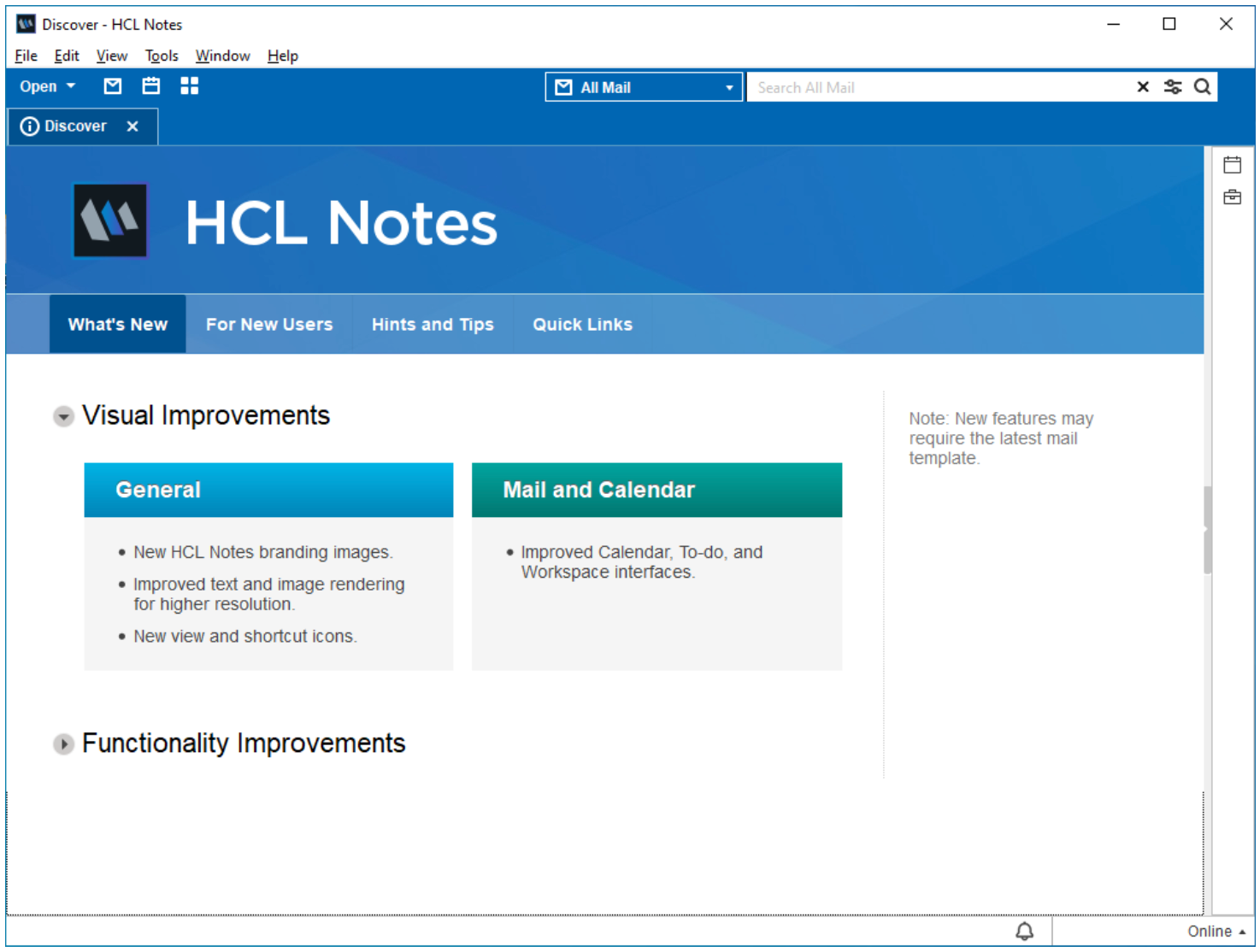Viewport: 1260px width, 952px height.
Task: Click the search magnifier icon
Action: tap(1203, 87)
